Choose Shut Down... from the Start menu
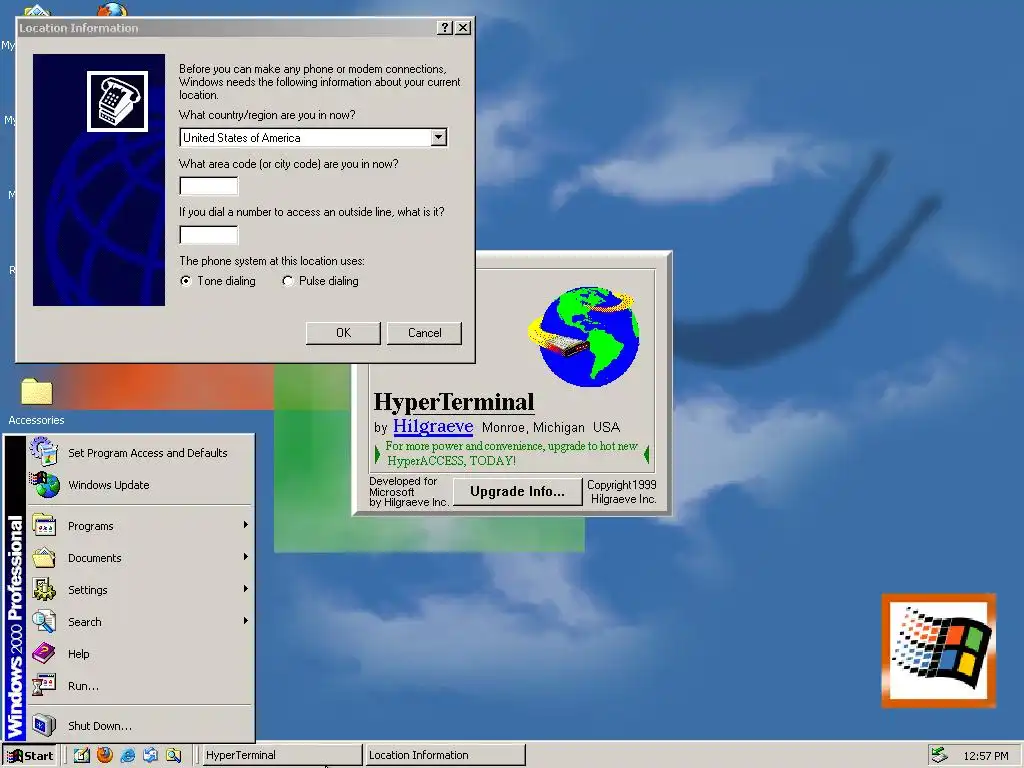The height and width of the screenshot is (768, 1024). [x=140, y=726]
